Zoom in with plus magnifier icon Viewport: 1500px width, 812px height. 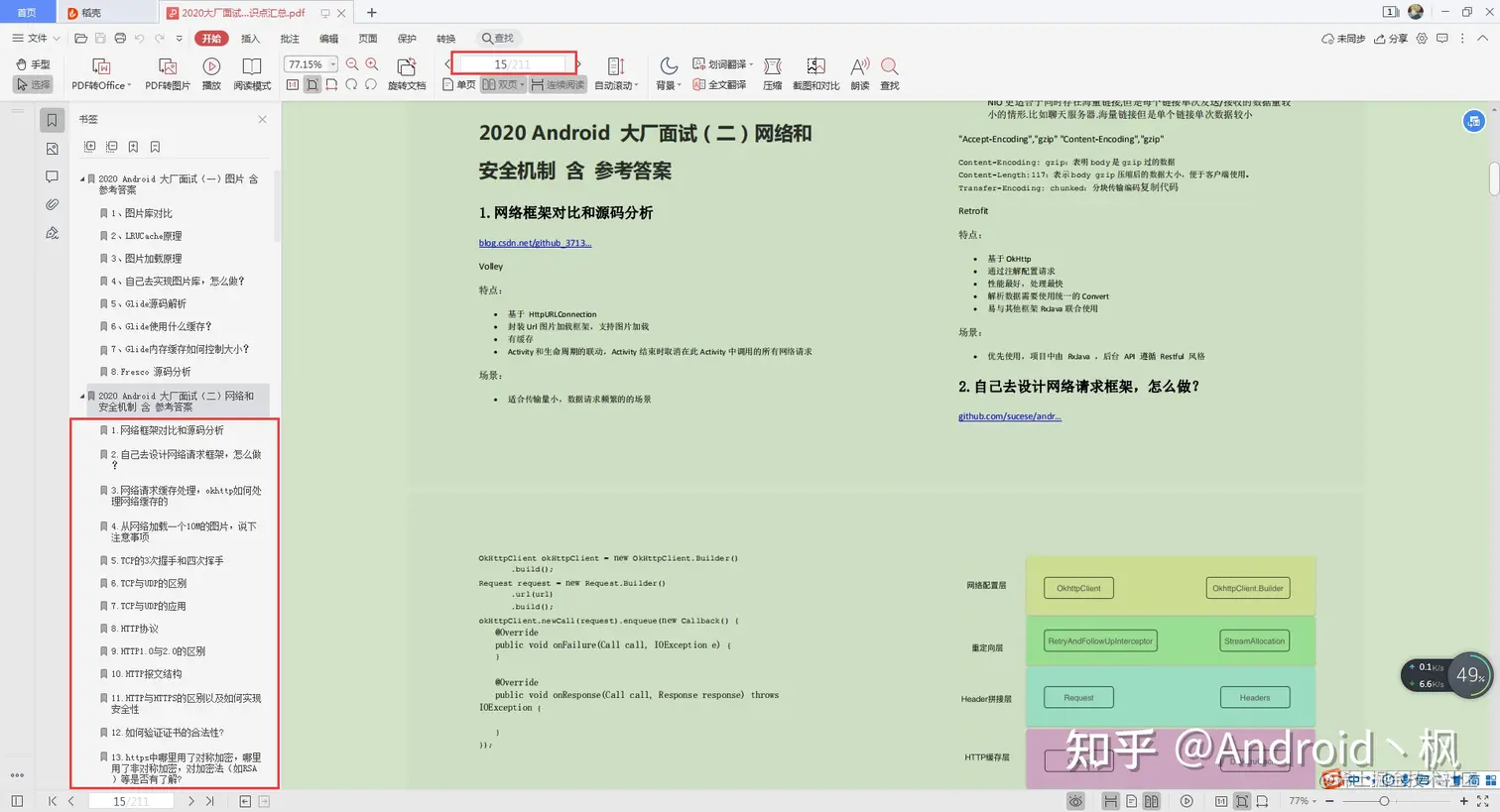372,64
